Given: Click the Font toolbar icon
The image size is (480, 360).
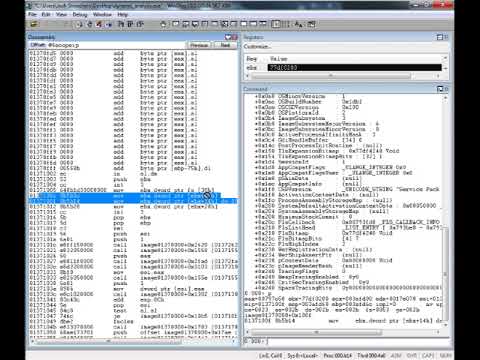Looking at the screenshot, I should (x=299, y=24).
